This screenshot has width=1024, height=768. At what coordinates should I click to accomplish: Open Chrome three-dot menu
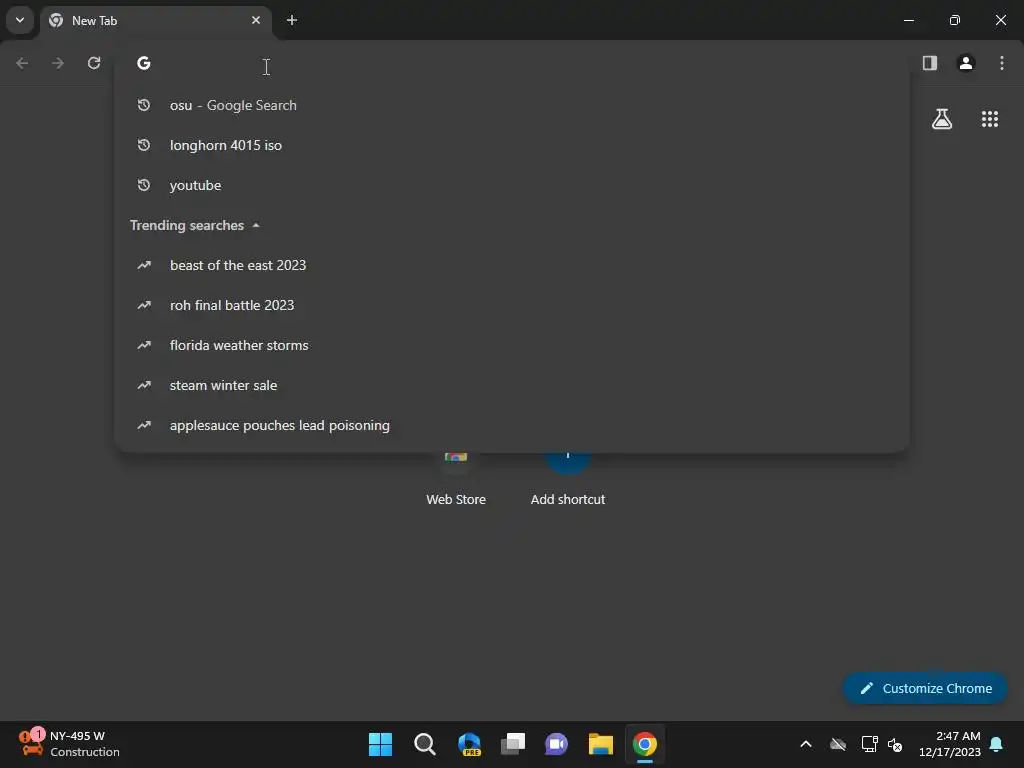tap(1002, 63)
